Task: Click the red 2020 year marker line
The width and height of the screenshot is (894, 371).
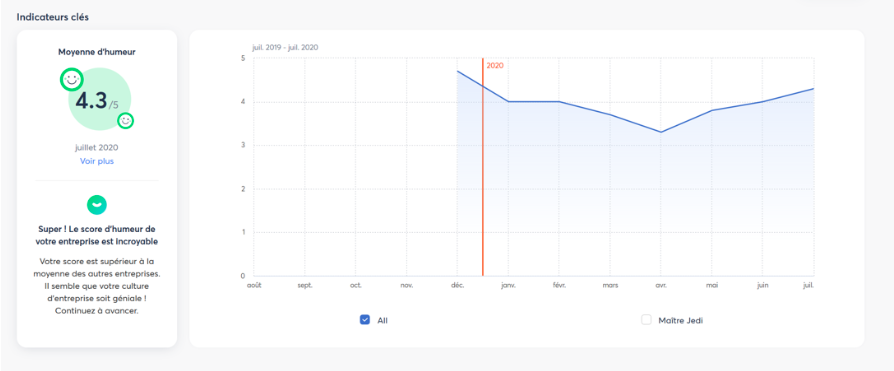Action: coord(482,167)
